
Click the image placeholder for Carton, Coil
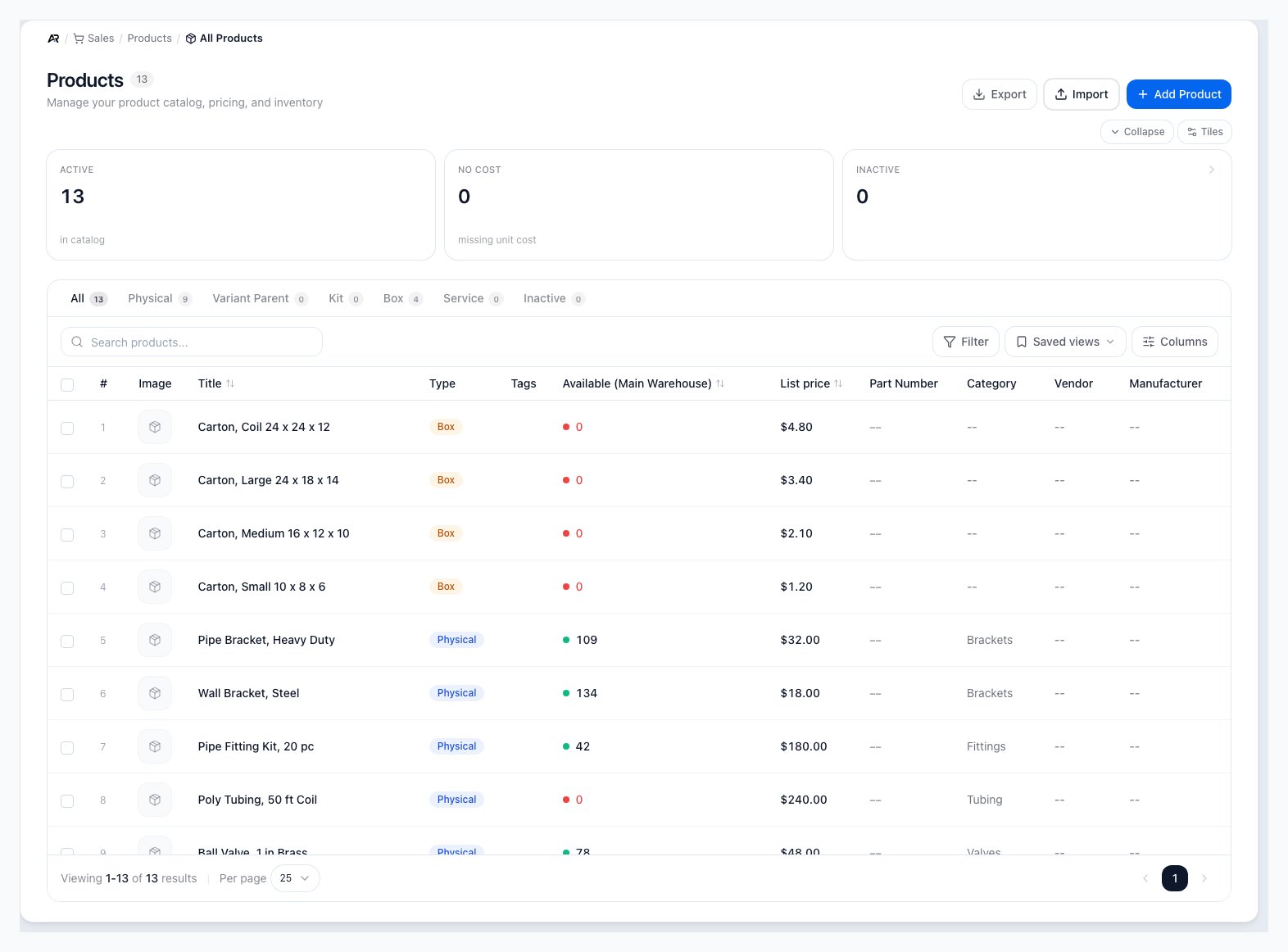click(155, 427)
